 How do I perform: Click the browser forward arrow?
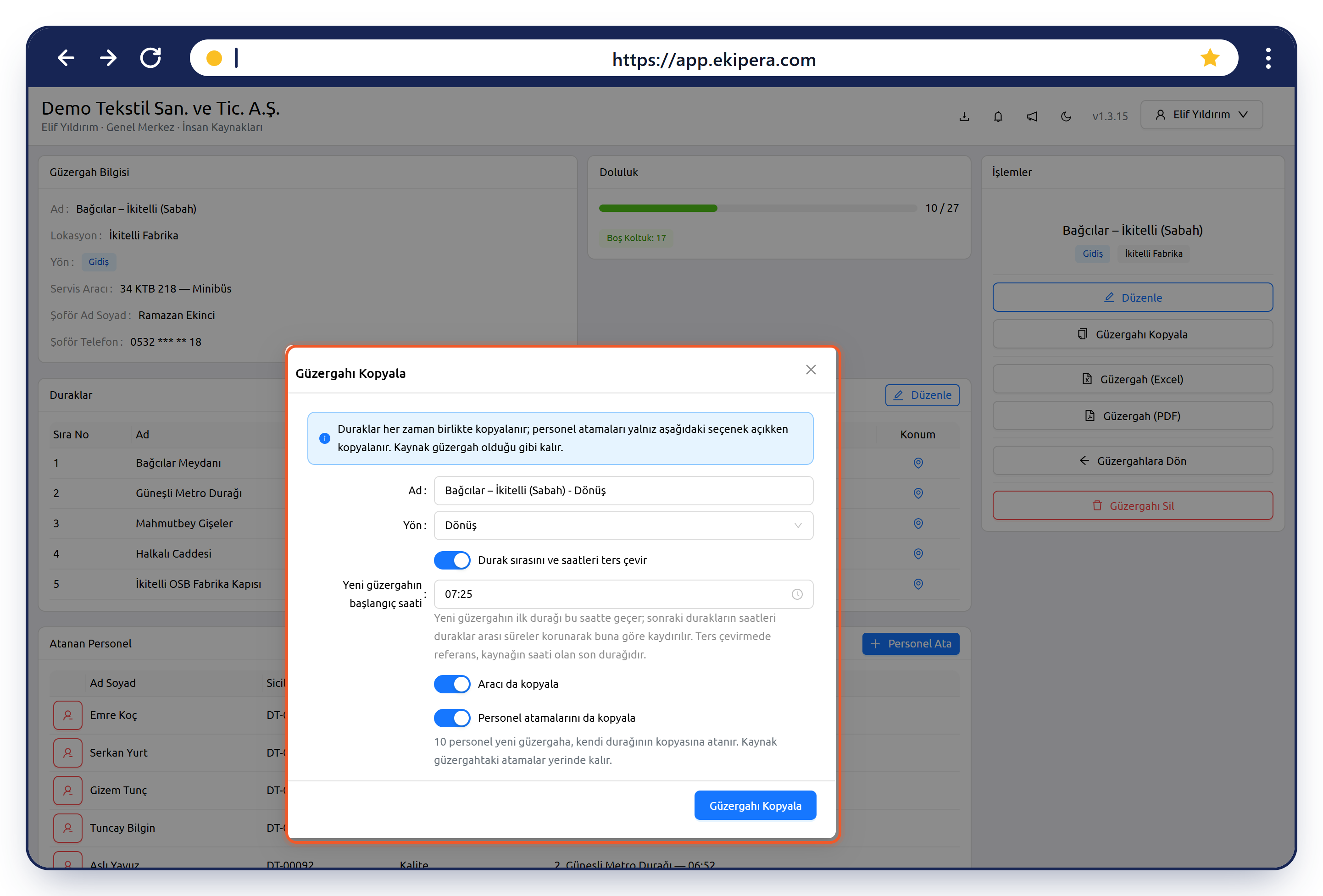(x=108, y=58)
